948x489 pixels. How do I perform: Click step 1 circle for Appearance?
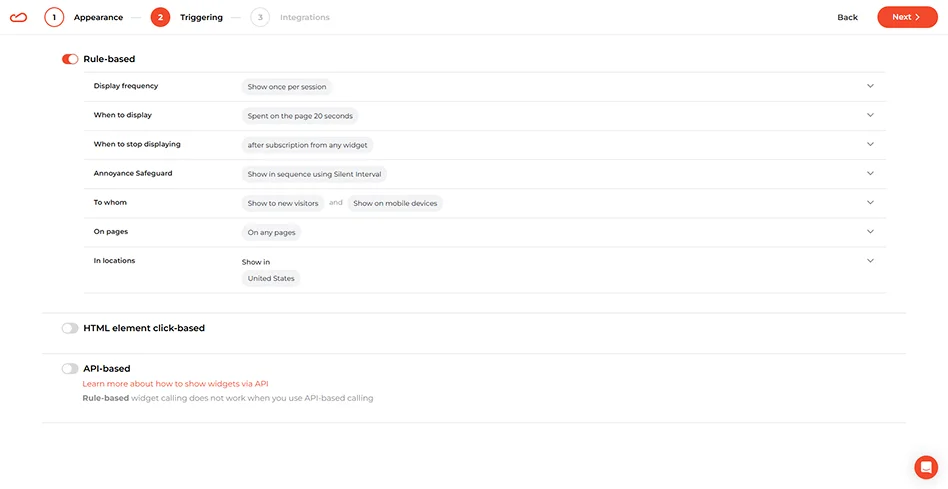(54, 17)
